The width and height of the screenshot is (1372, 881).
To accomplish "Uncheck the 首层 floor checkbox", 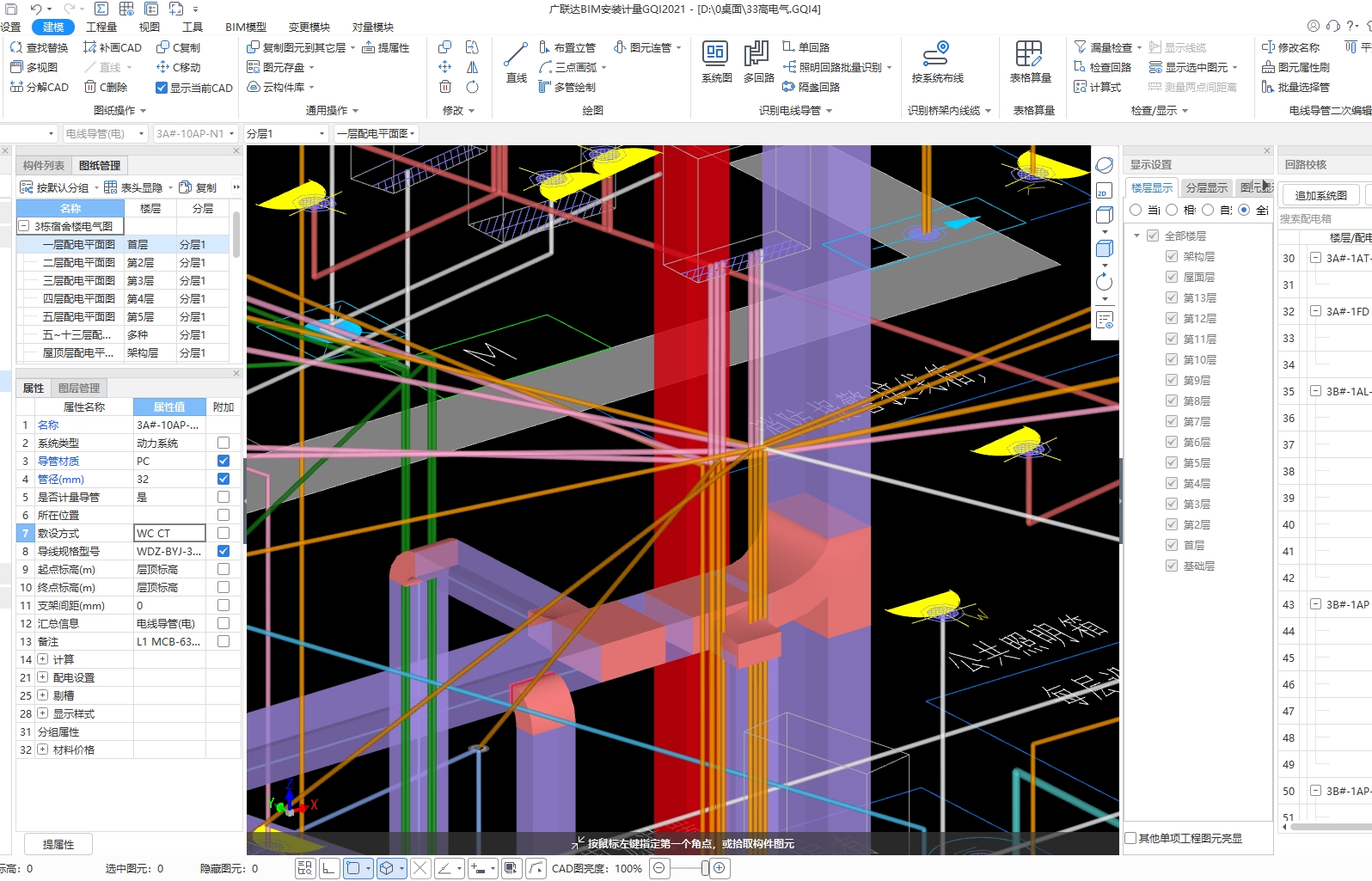I will coord(1171,545).
